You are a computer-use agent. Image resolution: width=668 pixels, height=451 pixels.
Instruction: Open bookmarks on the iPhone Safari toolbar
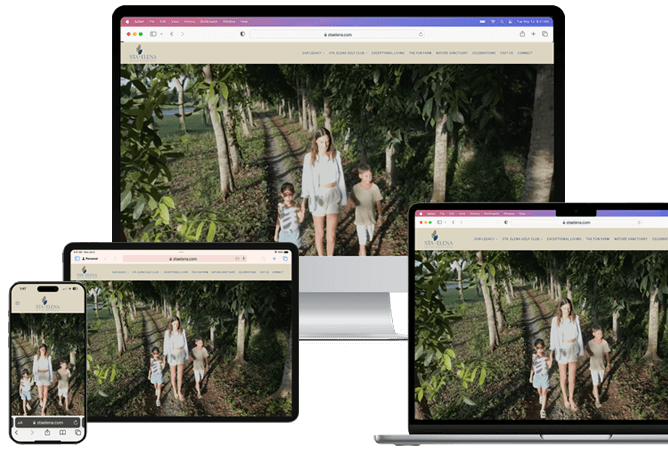63,433
